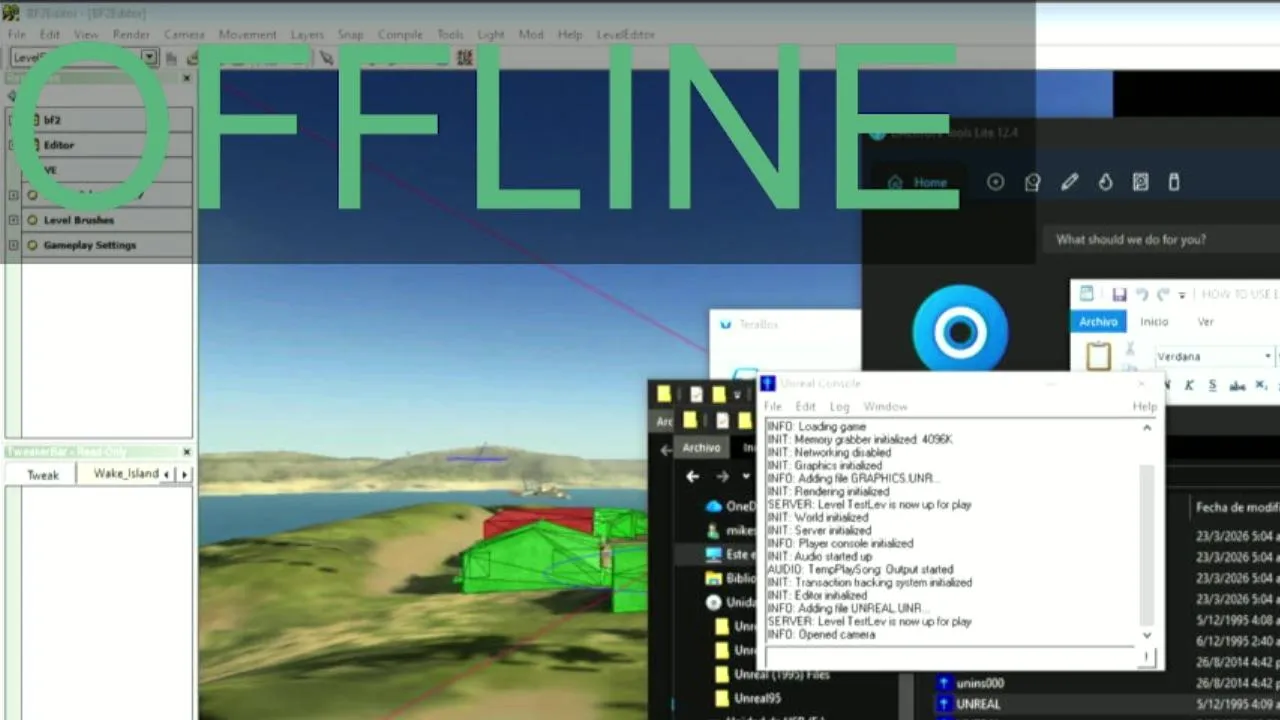Click the Unreal Console log scroll down arrow
Screen dimensions: 1280x720
[1147, 635]
